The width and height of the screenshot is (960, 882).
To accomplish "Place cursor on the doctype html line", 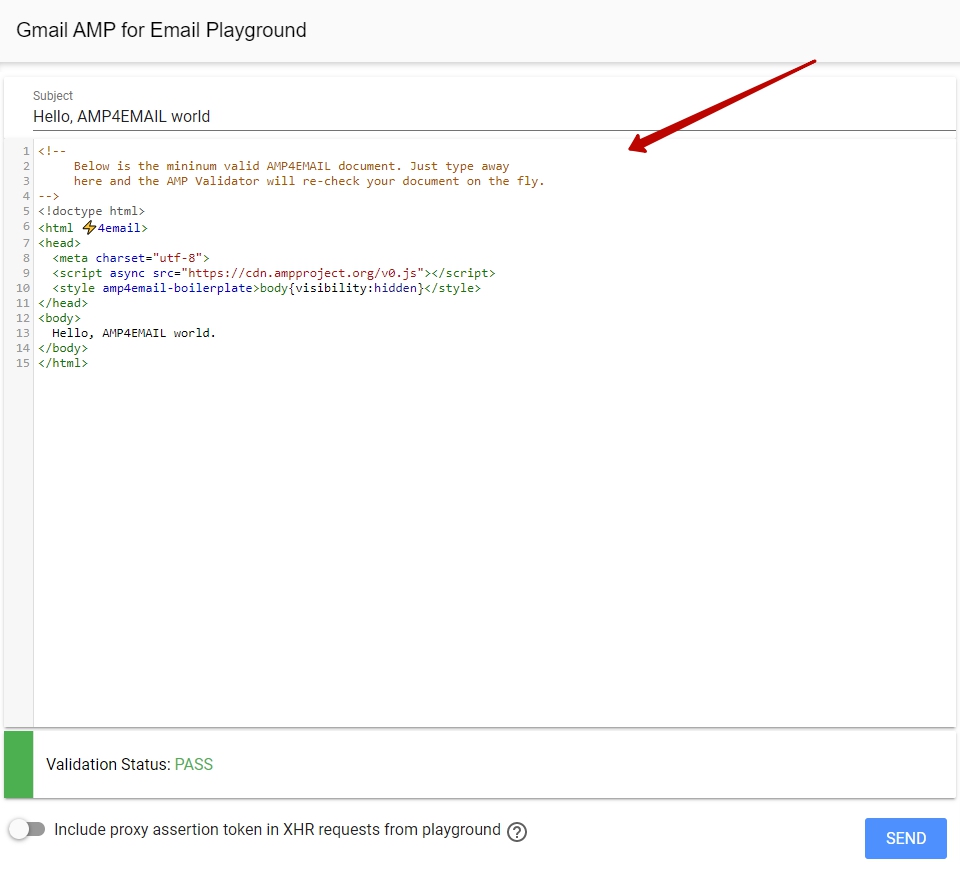I will pos(92,212).
